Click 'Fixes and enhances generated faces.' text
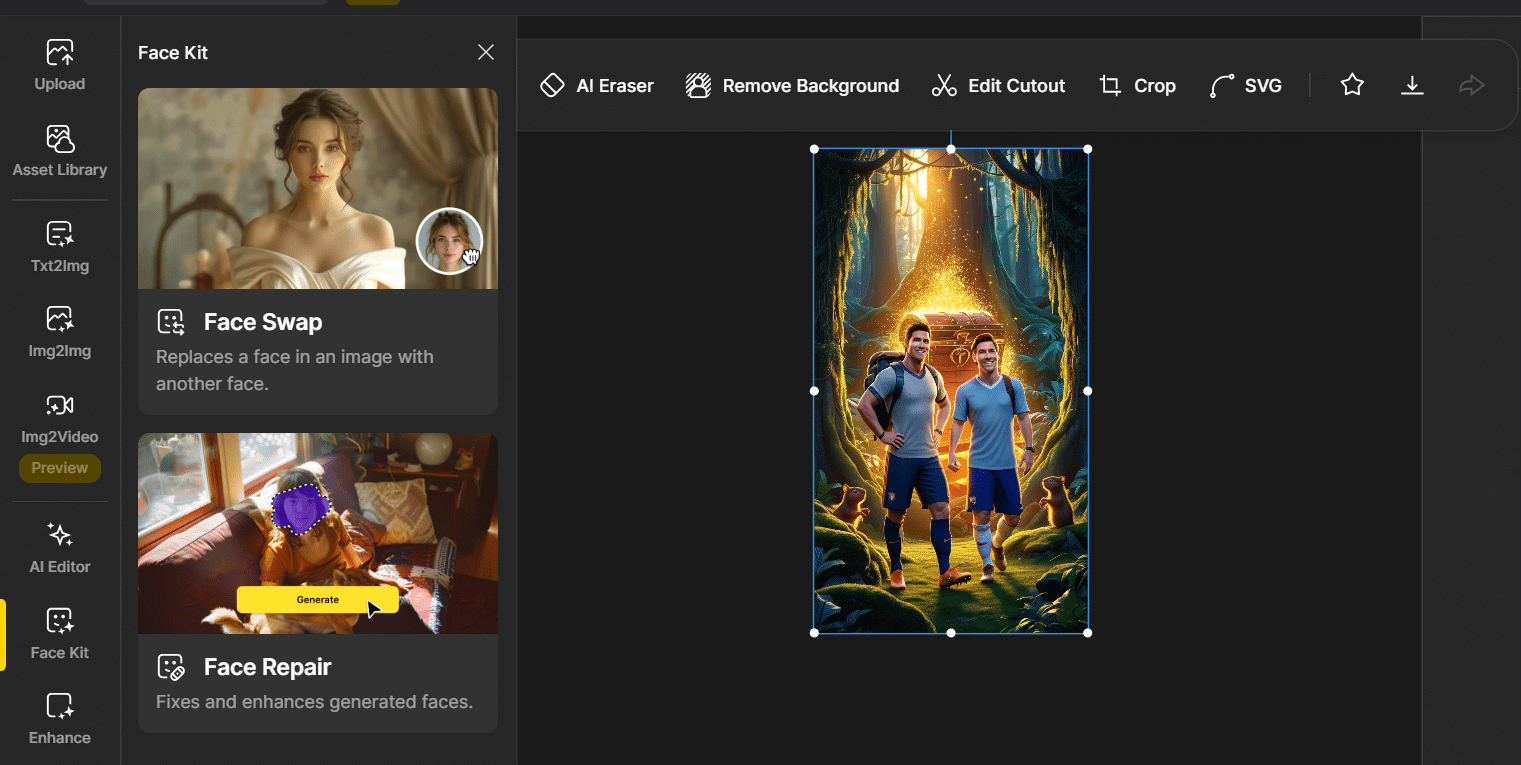Image resolution: width=1521 pixels, height=765 pixels. [x=314, y=702]
